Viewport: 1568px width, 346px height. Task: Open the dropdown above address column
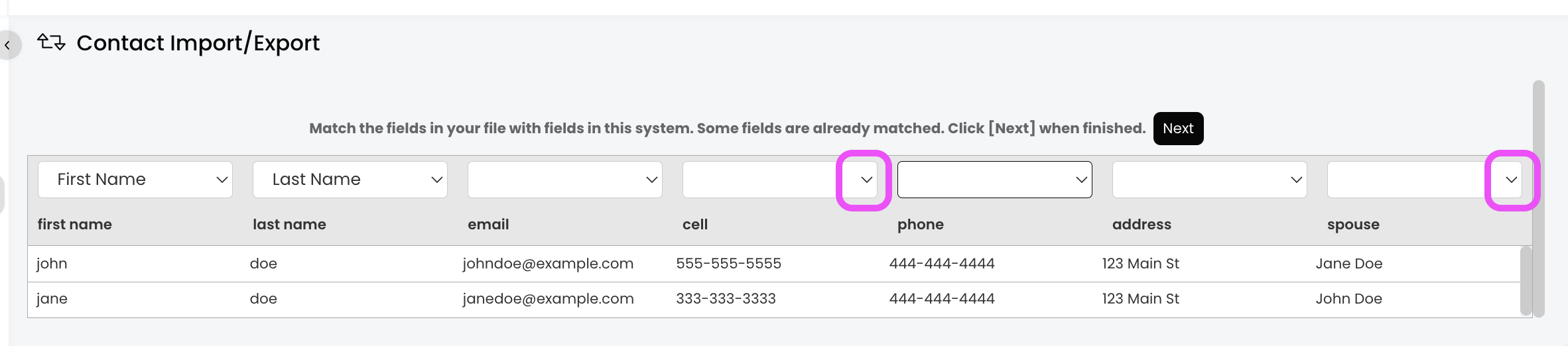(x=1210, y=180)
